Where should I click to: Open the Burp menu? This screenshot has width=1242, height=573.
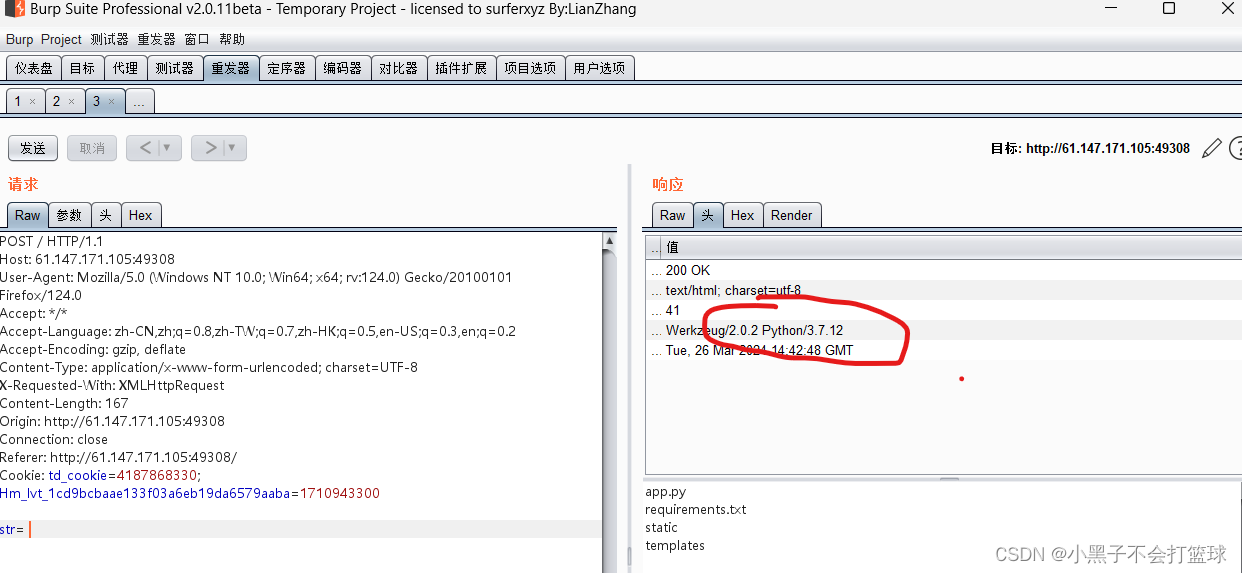point(19,39)
